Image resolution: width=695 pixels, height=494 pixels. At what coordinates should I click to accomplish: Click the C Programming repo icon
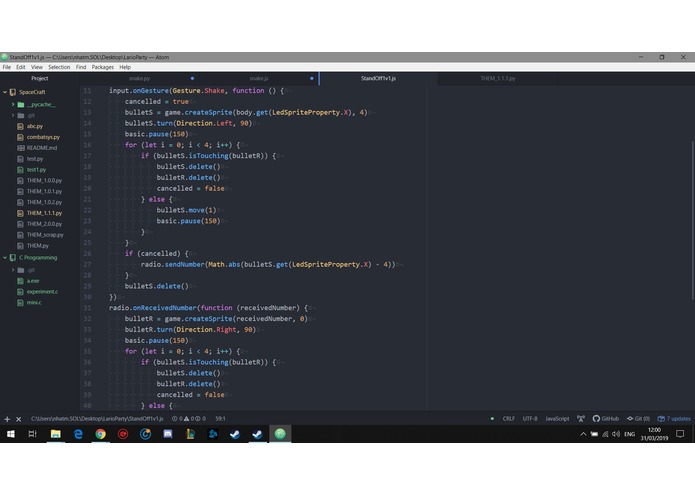pos(13,257)
